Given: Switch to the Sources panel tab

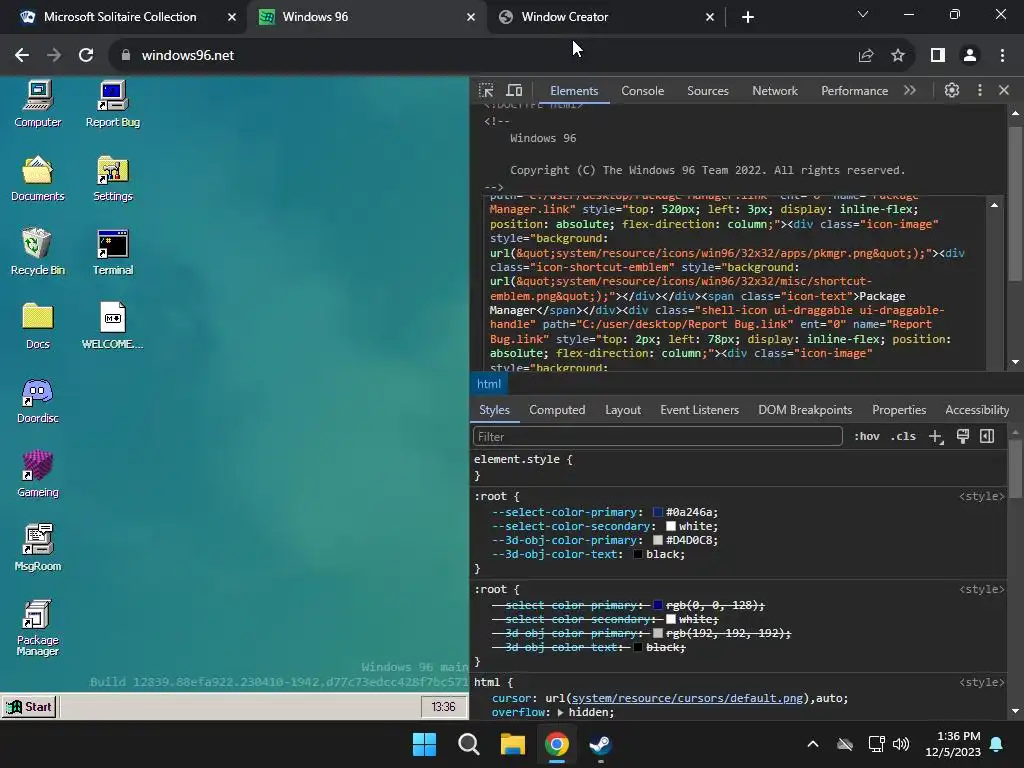Looking at the screenshot, I should [x=707, y=91].
